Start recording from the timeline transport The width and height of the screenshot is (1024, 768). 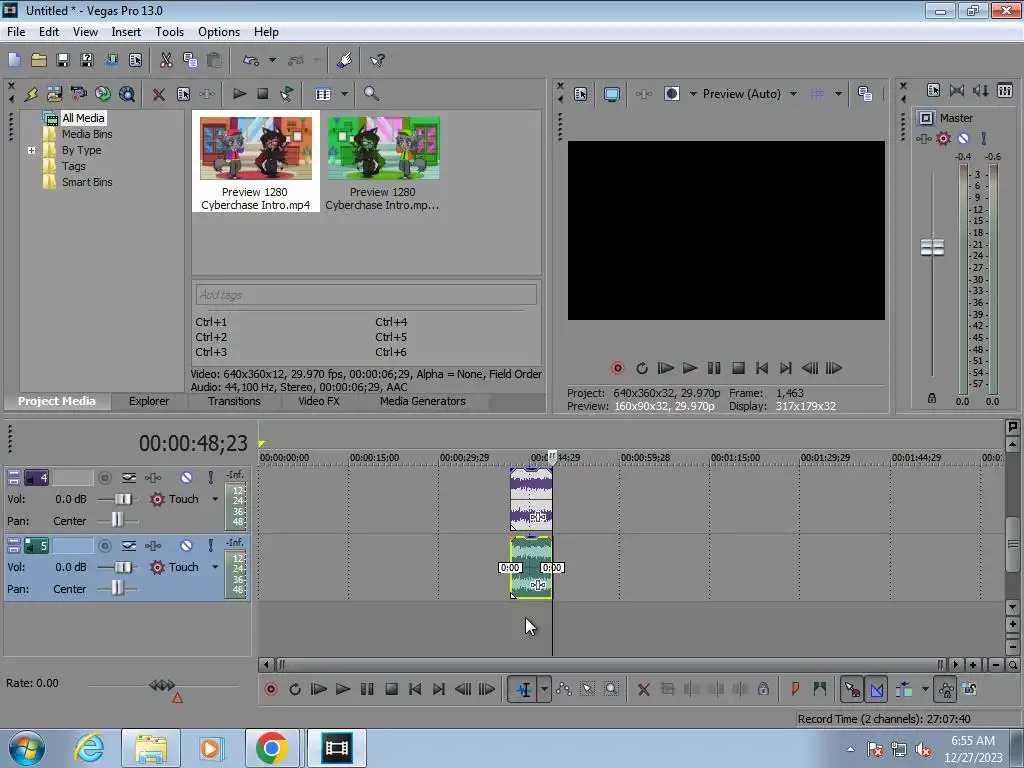(270, 689)
